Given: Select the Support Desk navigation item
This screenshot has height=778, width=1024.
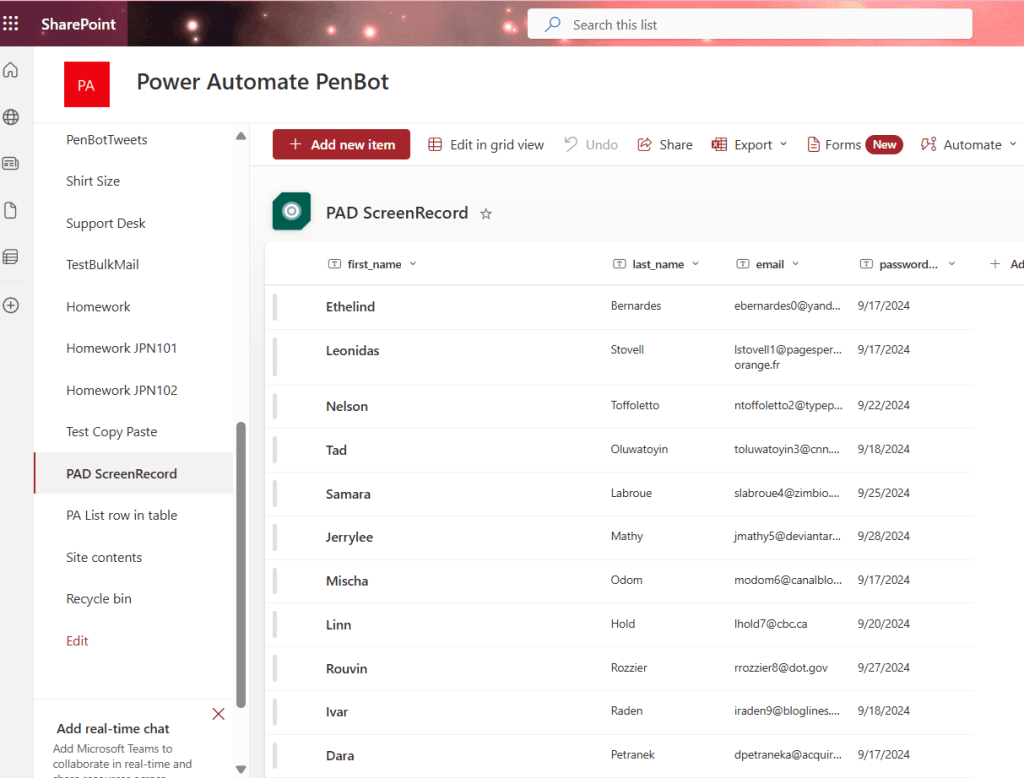Looking at the screenshot, I should (106, 223).
